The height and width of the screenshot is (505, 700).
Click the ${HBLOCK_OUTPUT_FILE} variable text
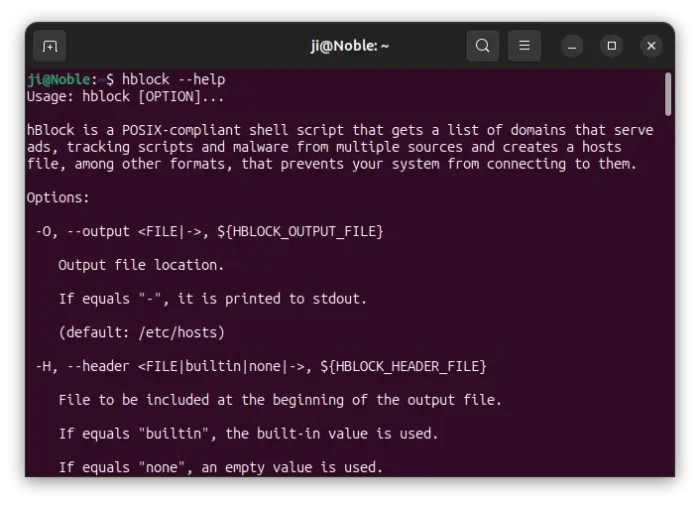tap(300, 231)
